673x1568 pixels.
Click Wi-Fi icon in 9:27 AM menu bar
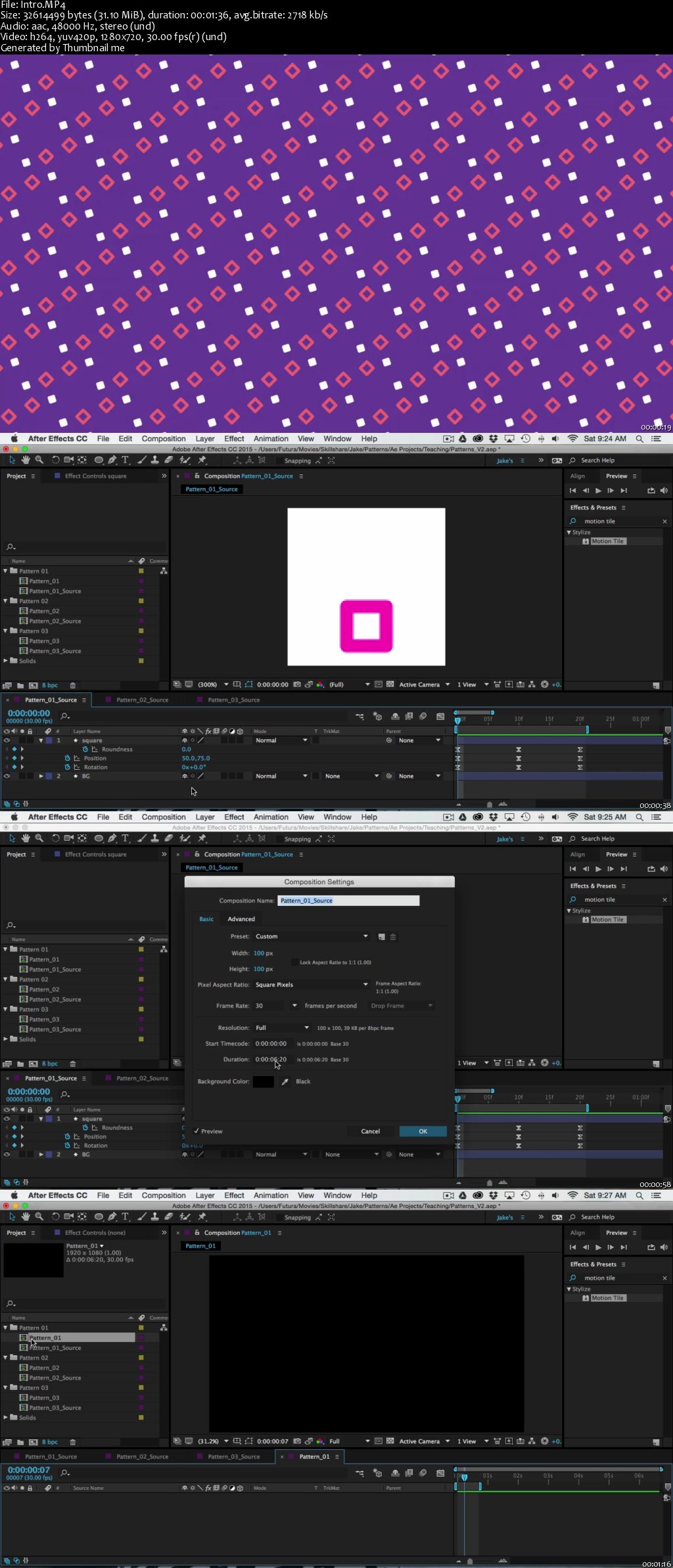click(572, 1196)
